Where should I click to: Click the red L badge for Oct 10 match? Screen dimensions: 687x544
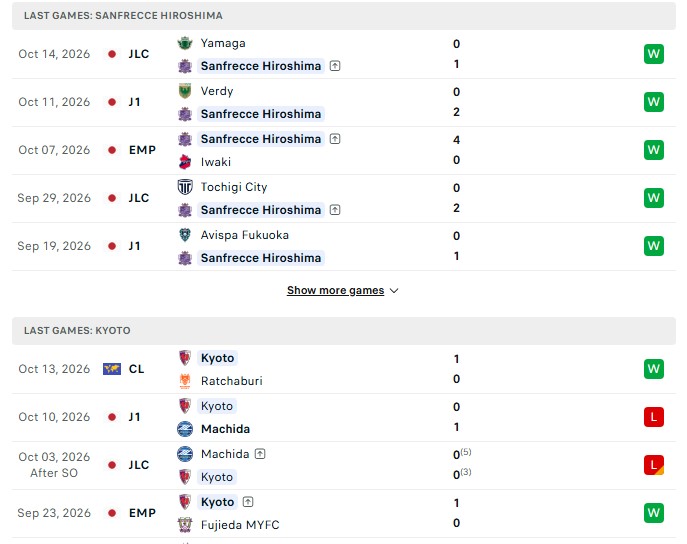point(654,417)
